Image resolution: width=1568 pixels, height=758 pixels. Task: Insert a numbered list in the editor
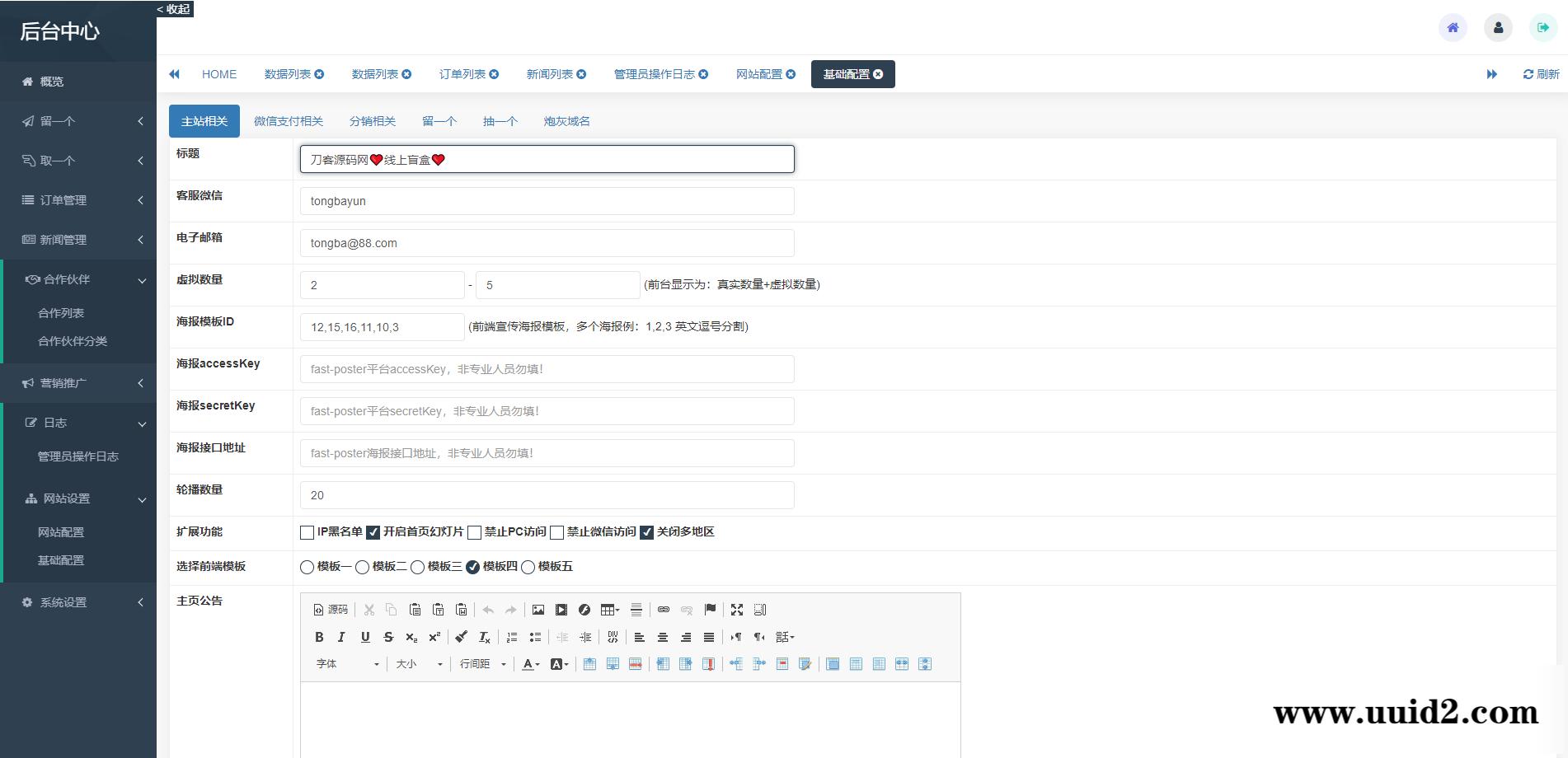[511, 637]
